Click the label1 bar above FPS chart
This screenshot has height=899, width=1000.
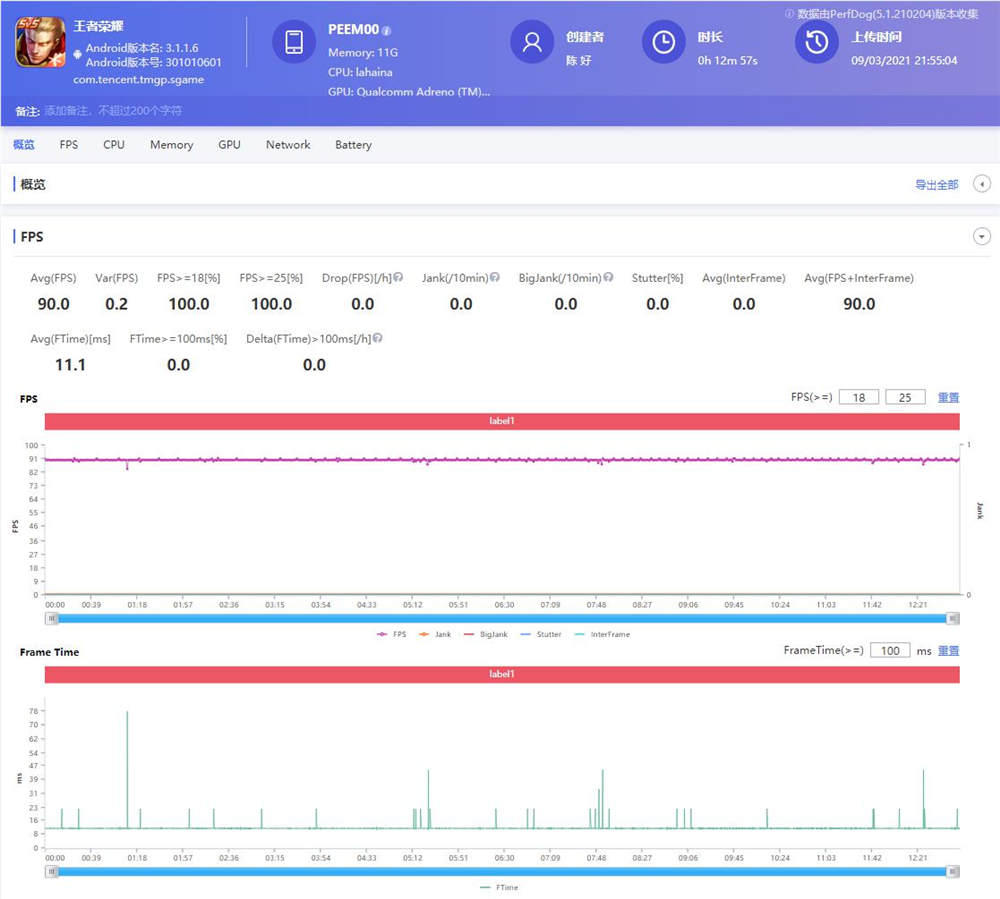coord(502,421)
